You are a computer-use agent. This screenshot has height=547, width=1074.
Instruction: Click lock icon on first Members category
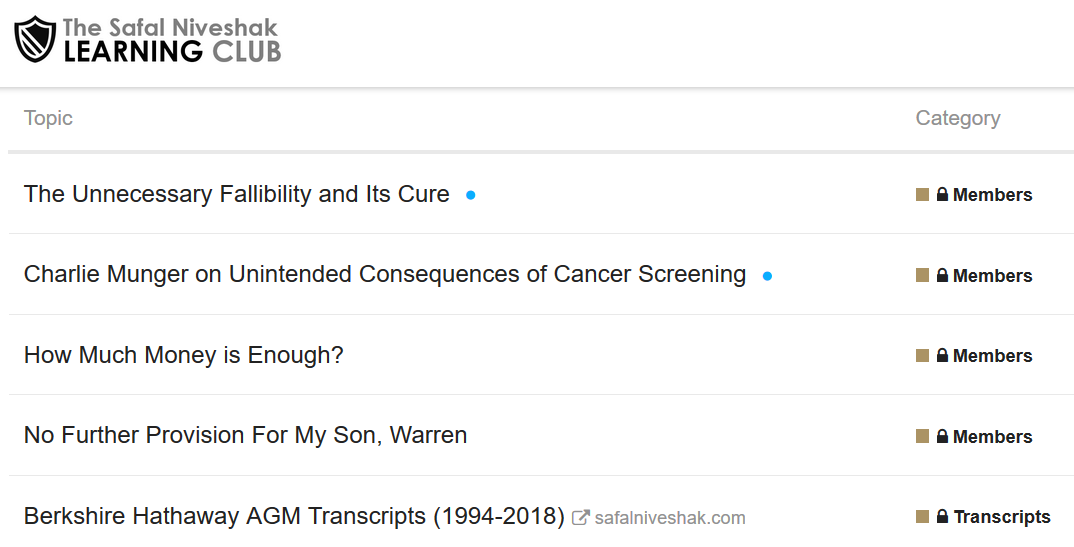coord(942,194)
